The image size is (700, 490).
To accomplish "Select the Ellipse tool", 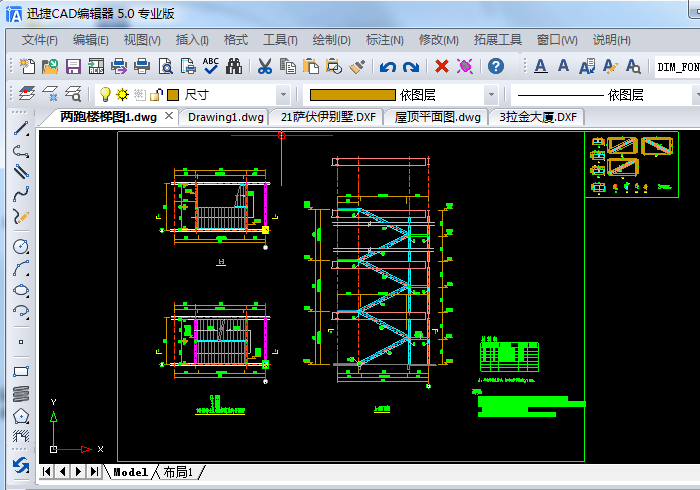I will tap(21, 291).
